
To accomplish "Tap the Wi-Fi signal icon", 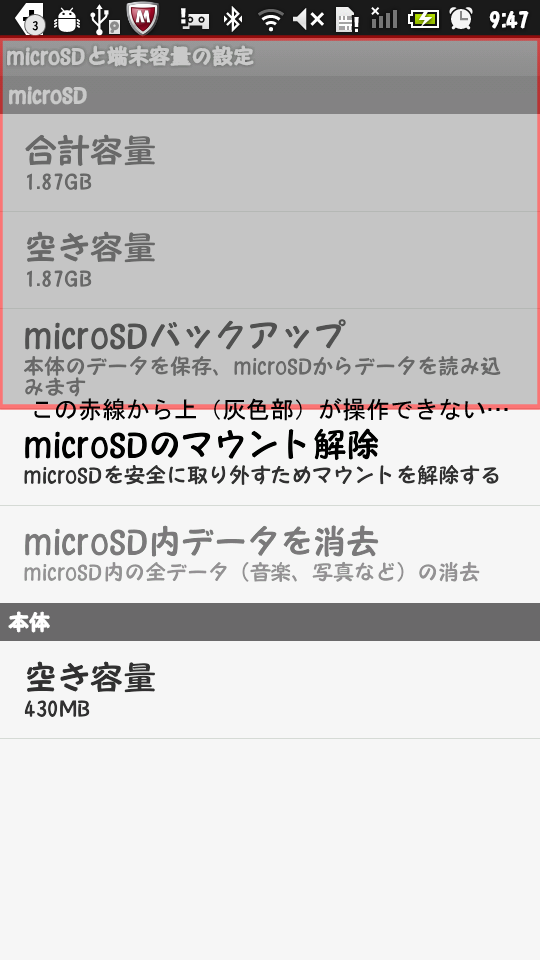I will [x=271, y=20].
